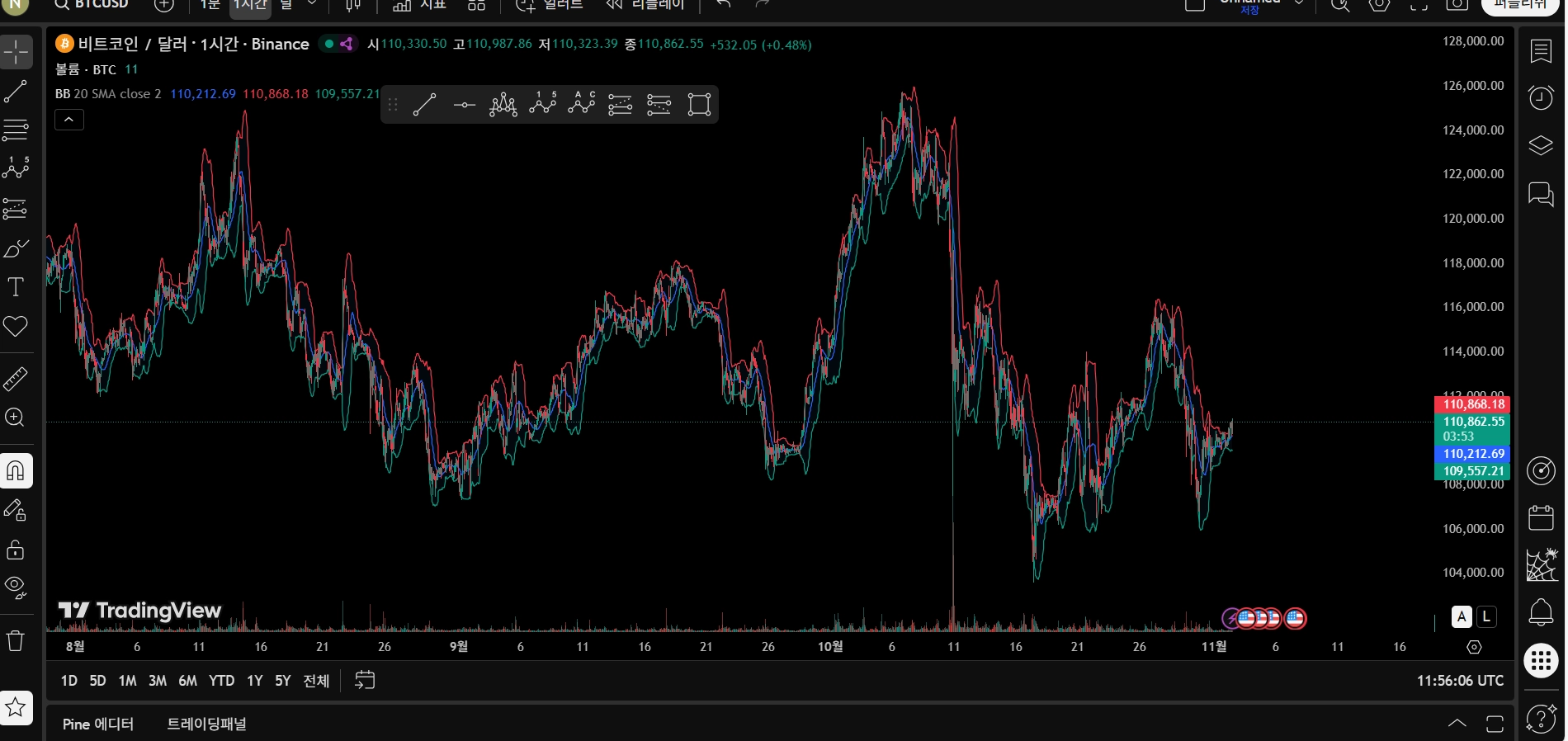Image resolution: width=1568 pixels, height=741 pixels.
Task: Toggle auto scale A button
Action: (1462, 616)
